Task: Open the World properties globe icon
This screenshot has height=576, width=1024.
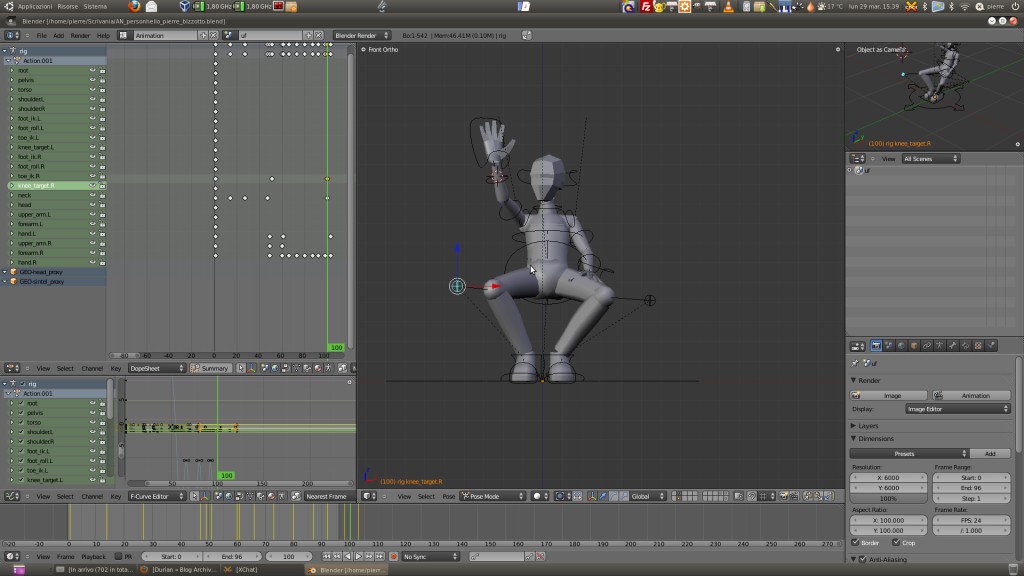Action: [902, 349]
